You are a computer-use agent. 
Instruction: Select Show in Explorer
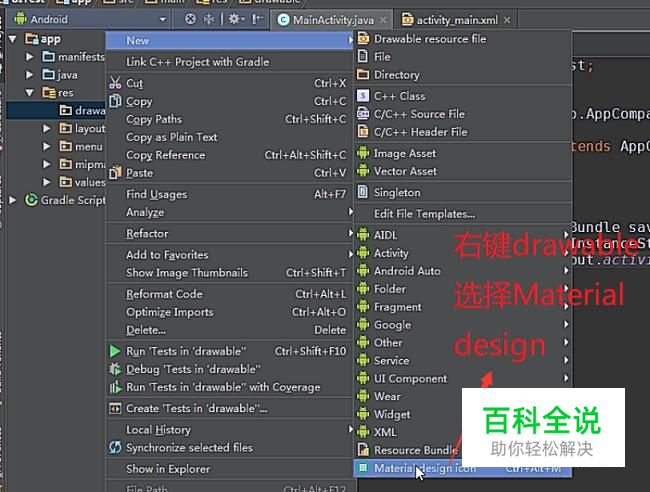[230, 469]
